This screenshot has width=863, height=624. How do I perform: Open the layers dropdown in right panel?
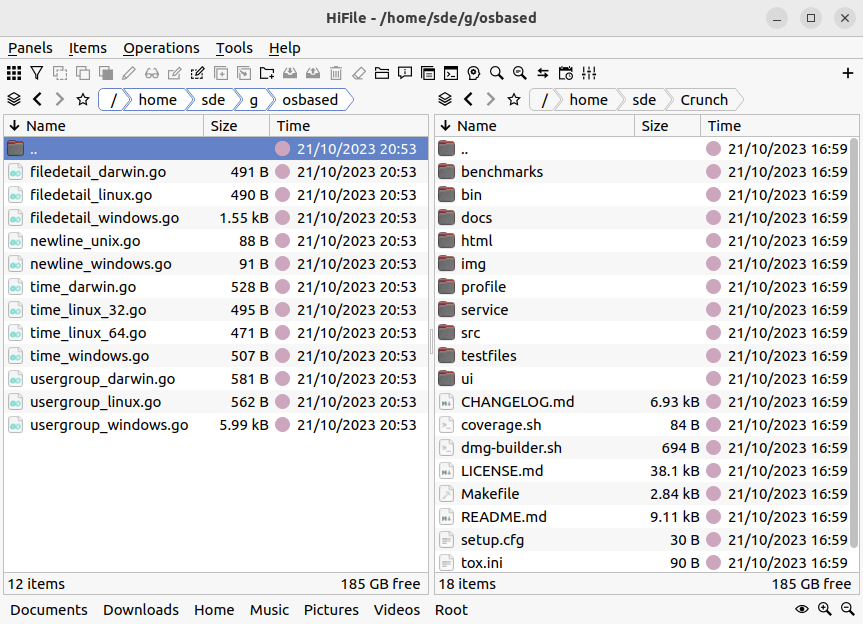[445, 100]
